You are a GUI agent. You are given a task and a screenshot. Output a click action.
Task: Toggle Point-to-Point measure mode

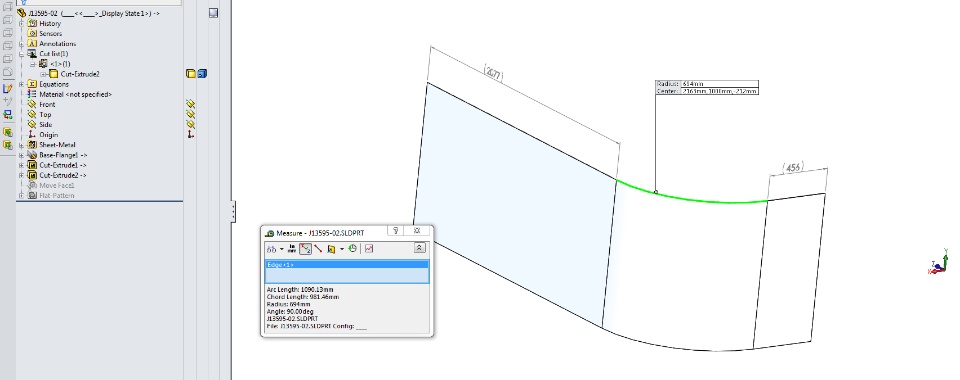[318, 249]
